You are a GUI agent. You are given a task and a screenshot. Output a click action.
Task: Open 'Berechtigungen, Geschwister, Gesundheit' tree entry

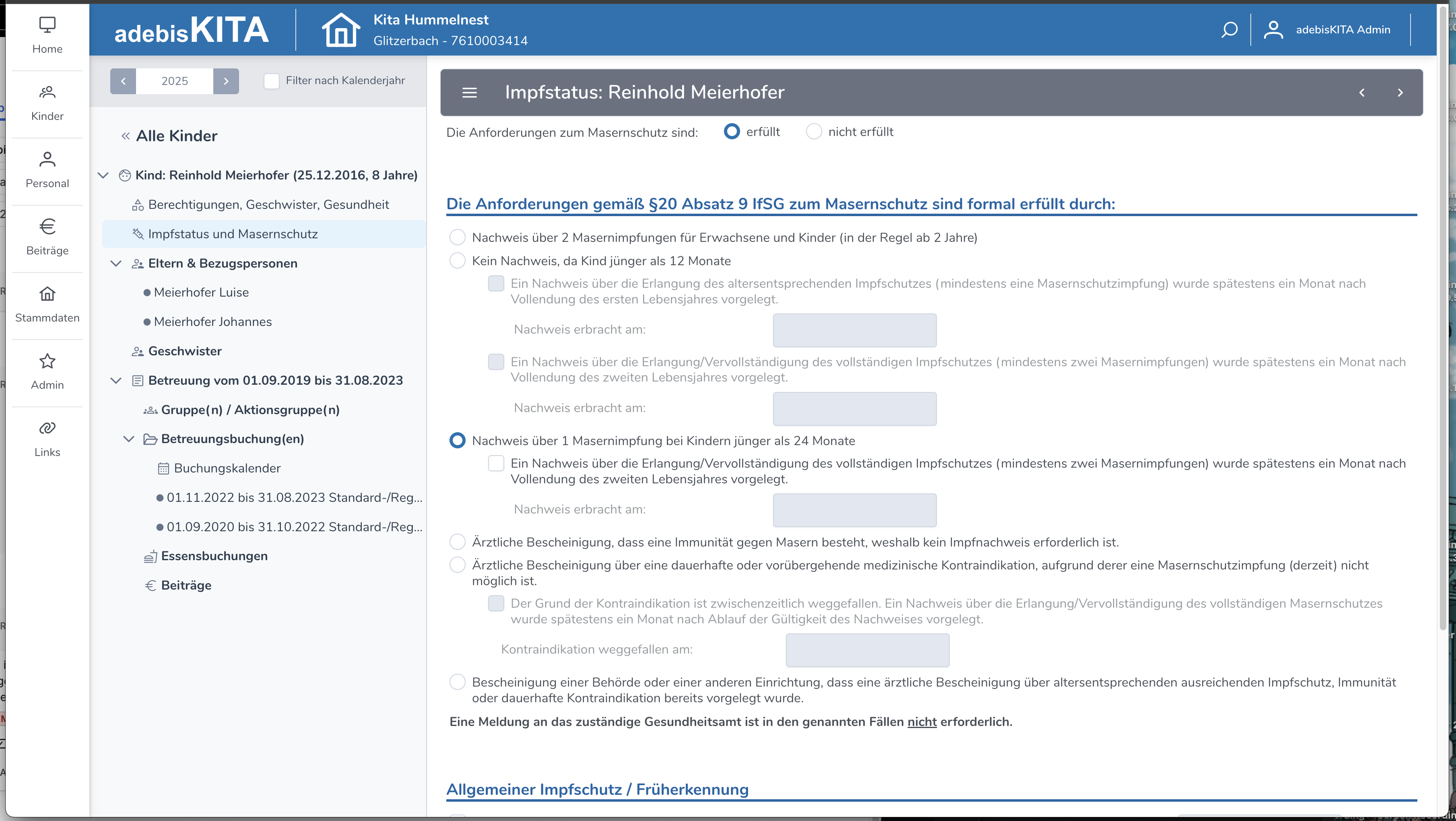(x=268, y=205)
